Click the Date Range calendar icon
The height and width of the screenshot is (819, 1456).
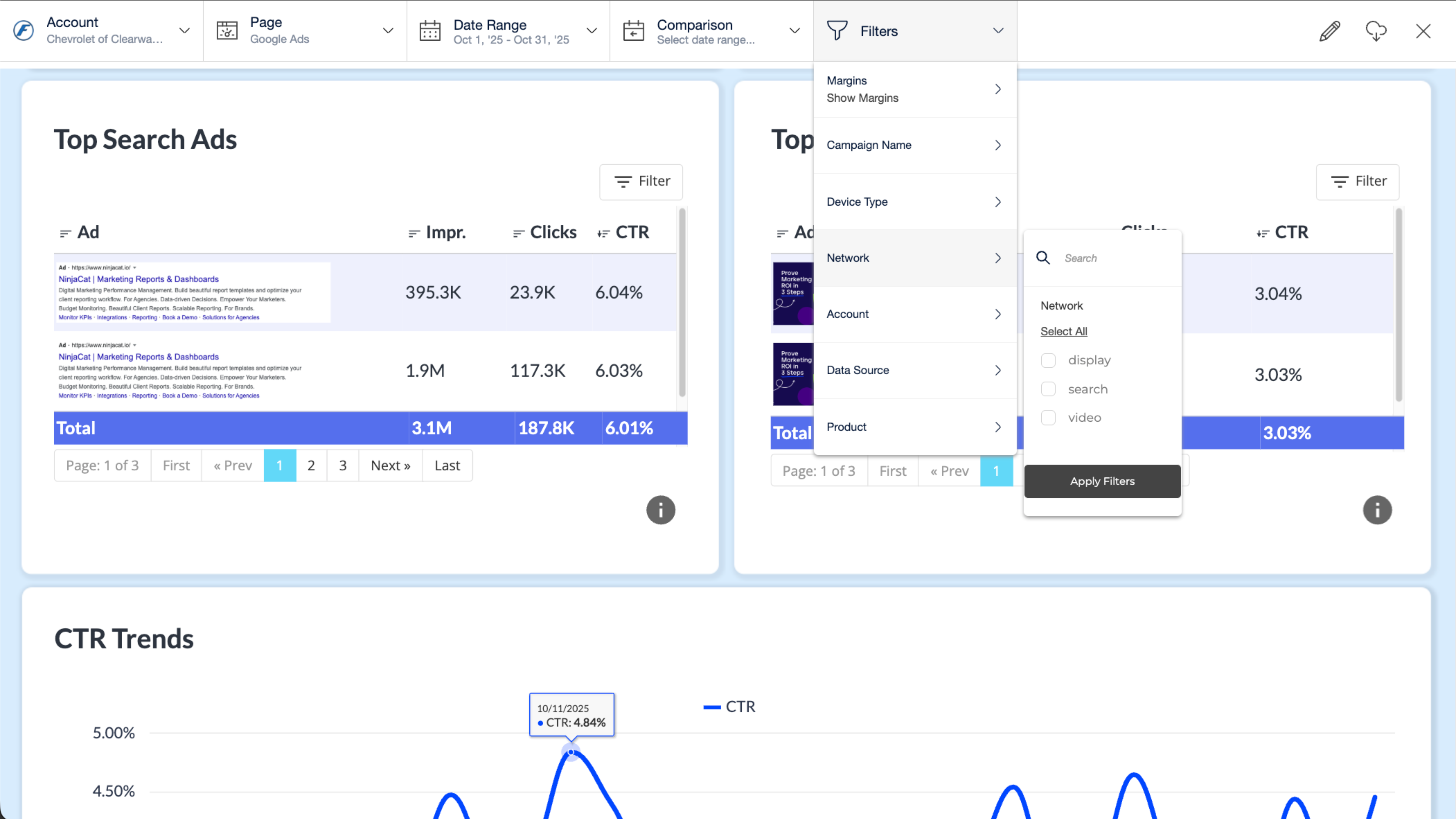(x=430, y=31)
